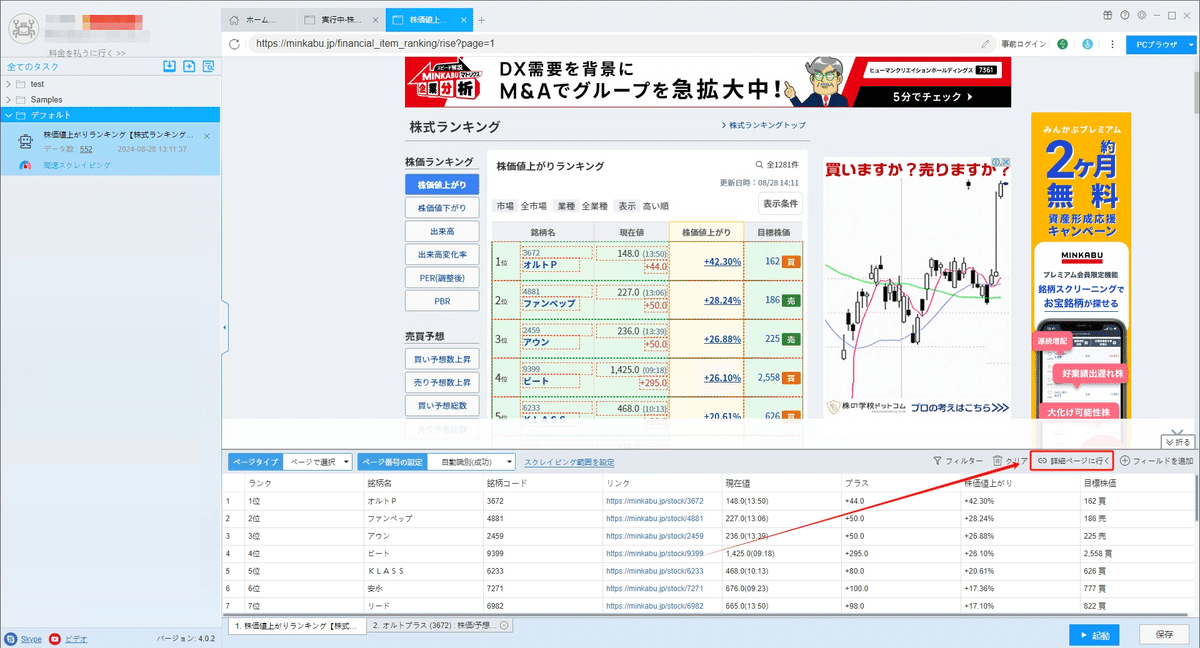Screen dimensions: 1200x648
Task: Click the URL address bar
Action: (x=610, y=44)
